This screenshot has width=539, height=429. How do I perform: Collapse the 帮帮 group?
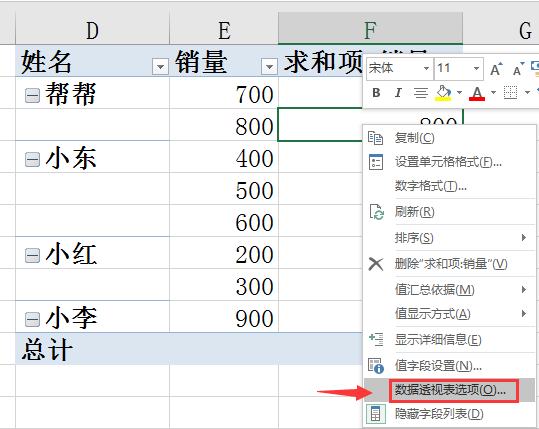32,95
